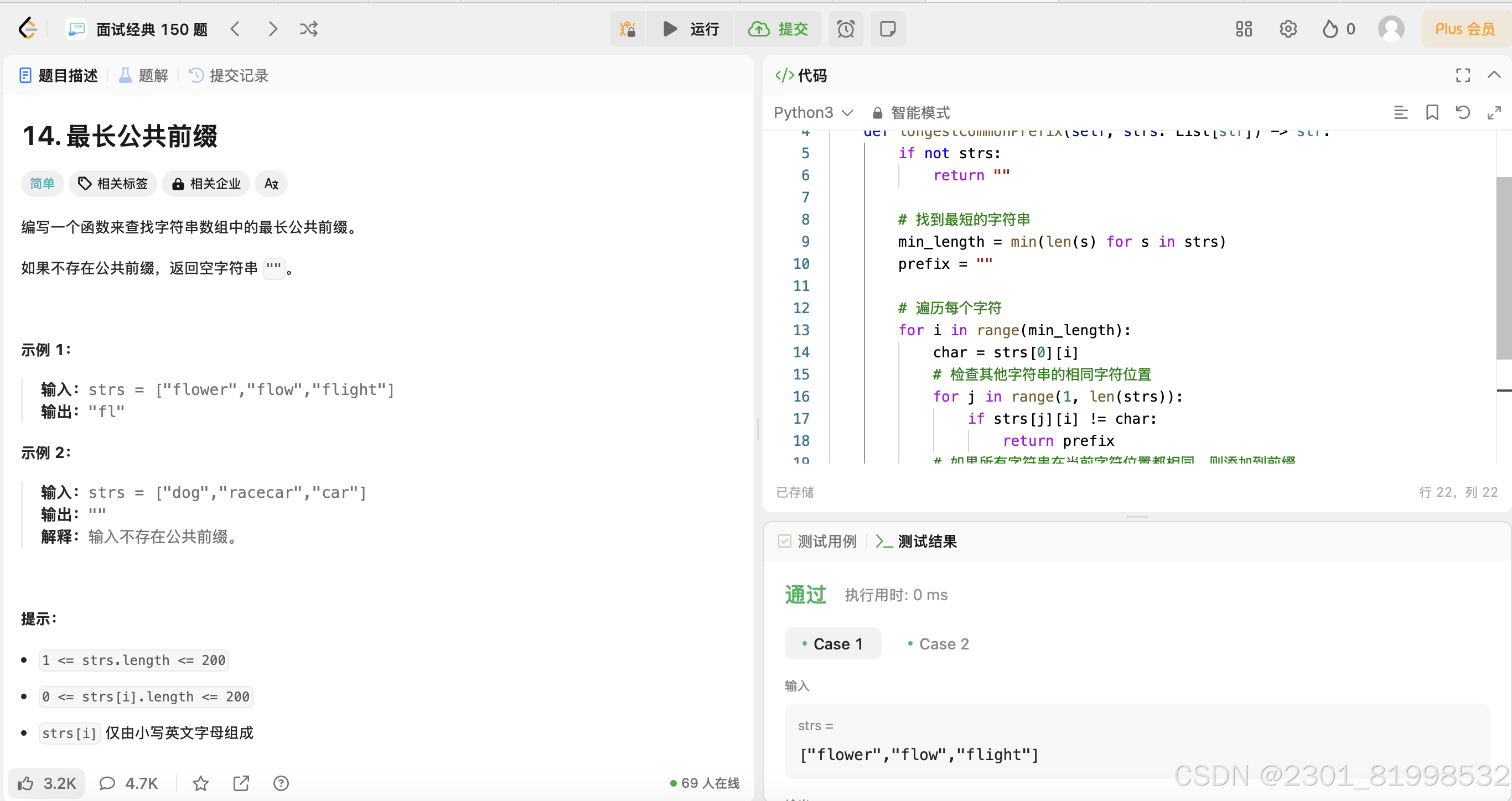This screenshot has height=801, width=1512.
Task: Expand the 相关标签 tags pill
Action: point(113,184)
